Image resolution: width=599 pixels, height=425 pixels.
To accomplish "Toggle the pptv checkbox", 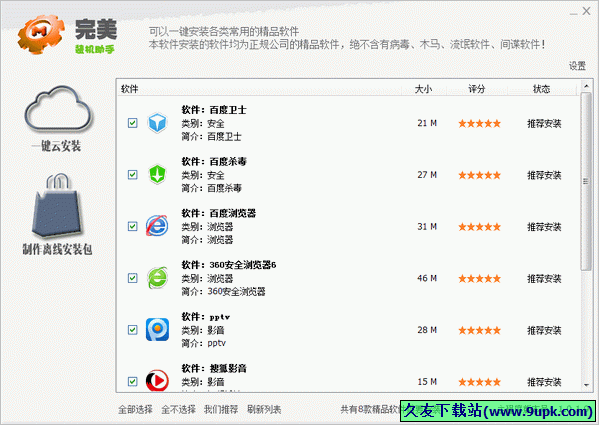I will click(x=133, y=330).
